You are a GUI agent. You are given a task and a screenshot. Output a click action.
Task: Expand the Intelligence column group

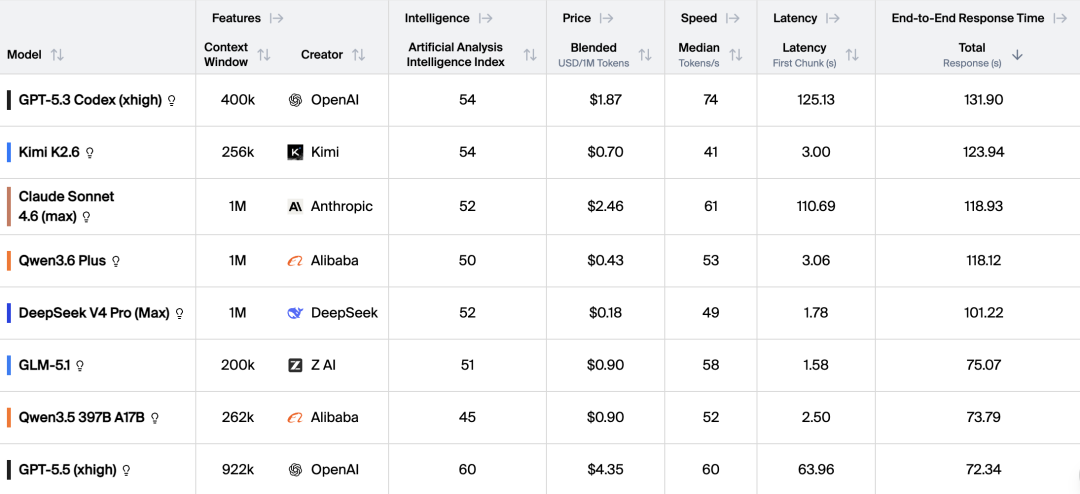click(x=485, y=19)
